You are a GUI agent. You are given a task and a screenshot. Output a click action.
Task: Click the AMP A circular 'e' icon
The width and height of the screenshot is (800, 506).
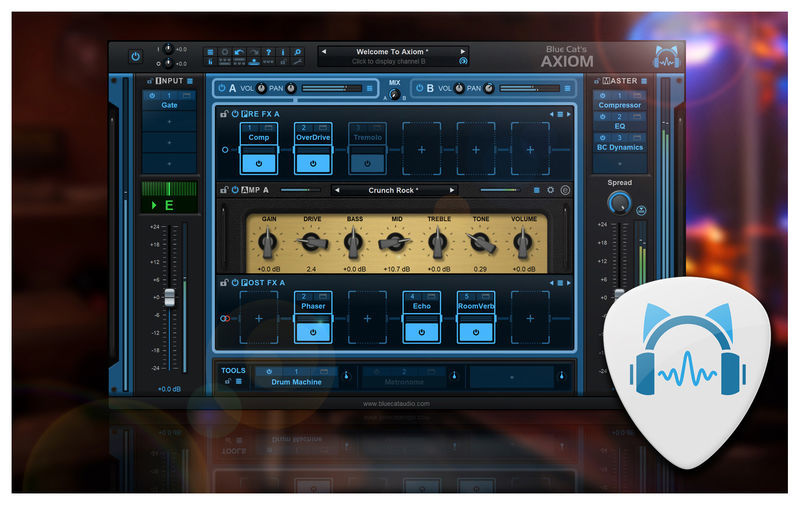[x=565, y=190]
